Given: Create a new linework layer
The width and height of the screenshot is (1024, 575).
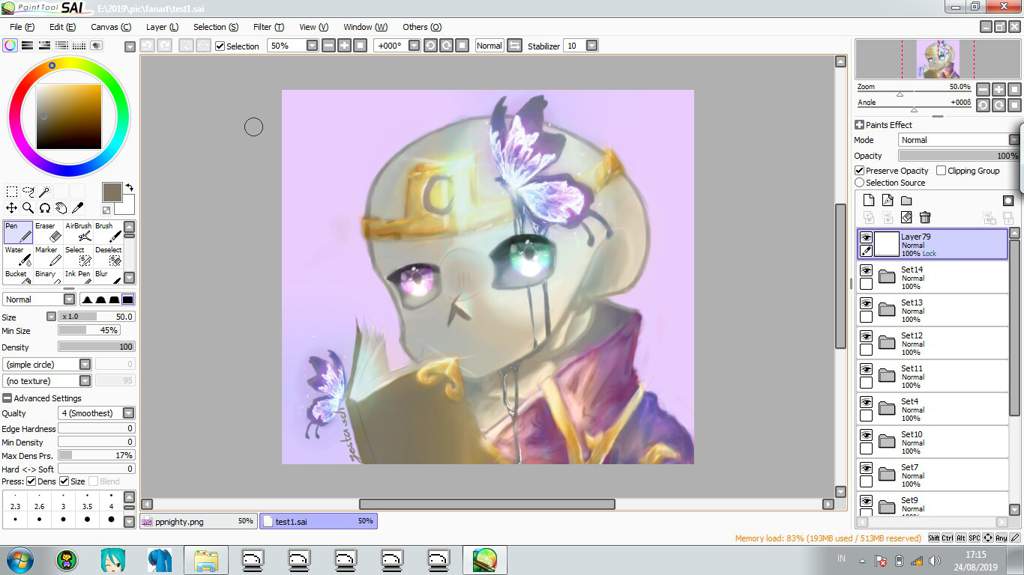Looking at the screenshot, I should [x=888, y=201].
